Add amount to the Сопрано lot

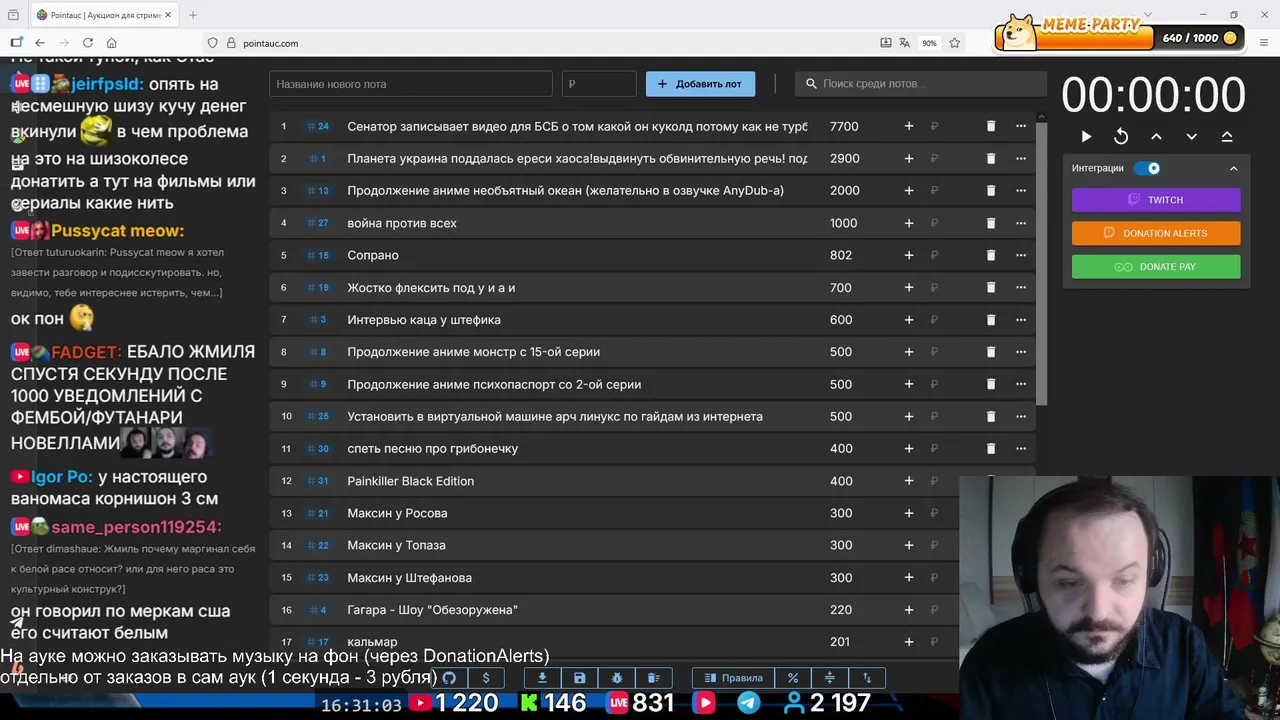pyautogui.click(x=909, y=255)
